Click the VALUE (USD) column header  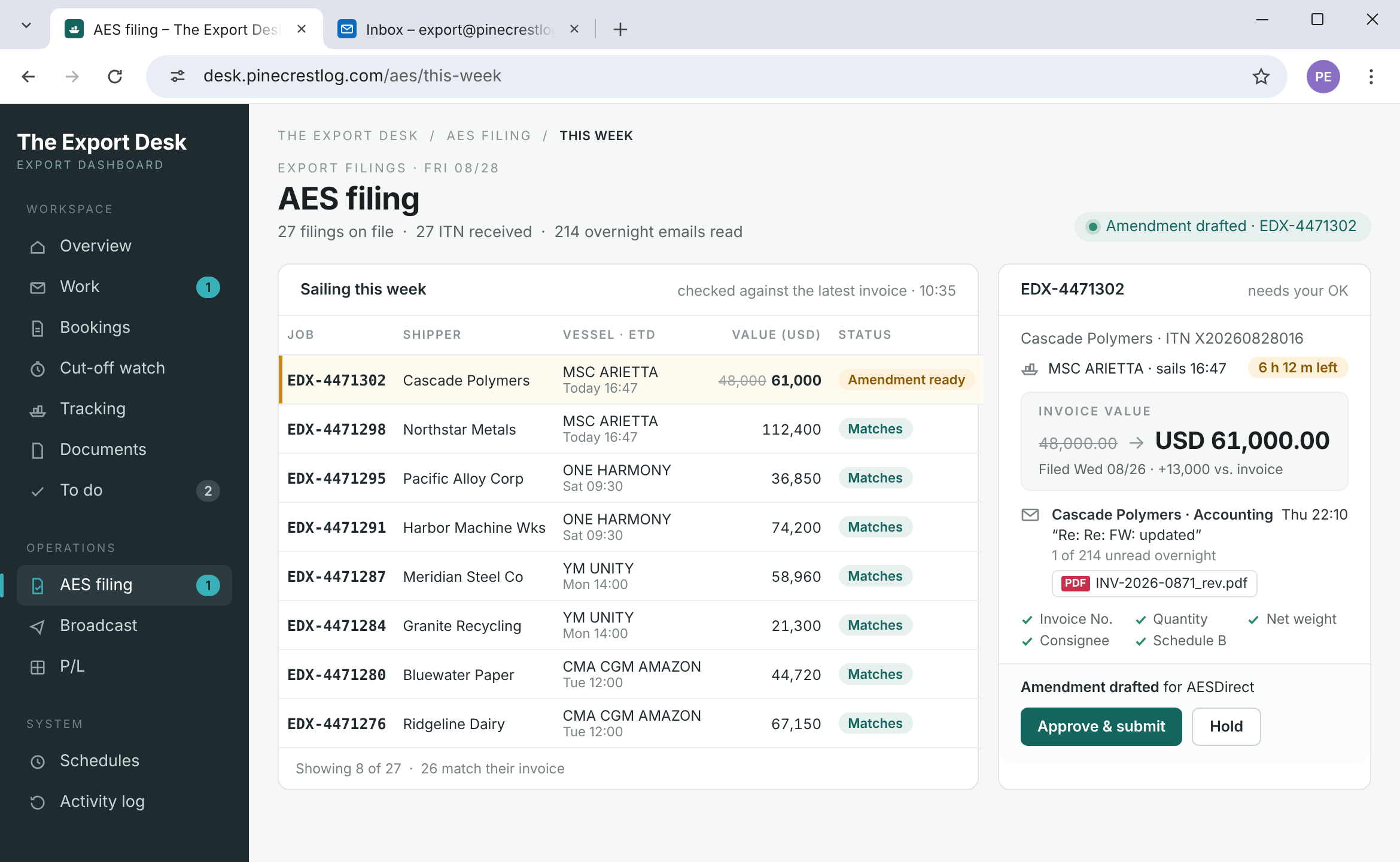(777, 335)
